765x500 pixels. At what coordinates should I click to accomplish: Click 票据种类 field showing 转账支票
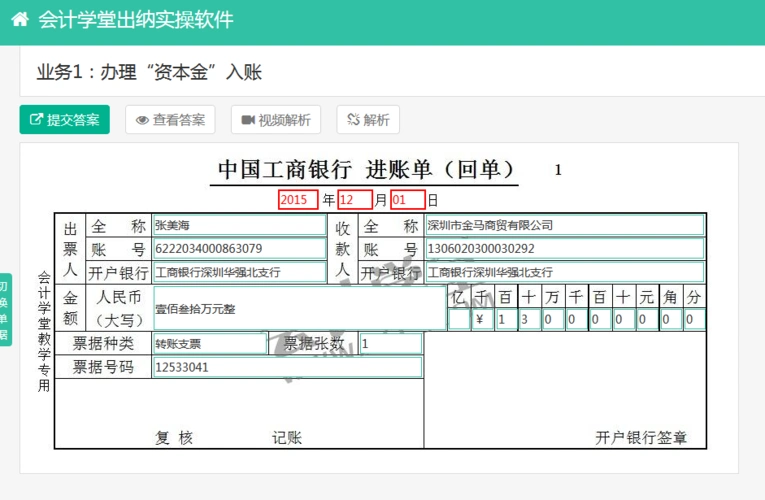210,344
